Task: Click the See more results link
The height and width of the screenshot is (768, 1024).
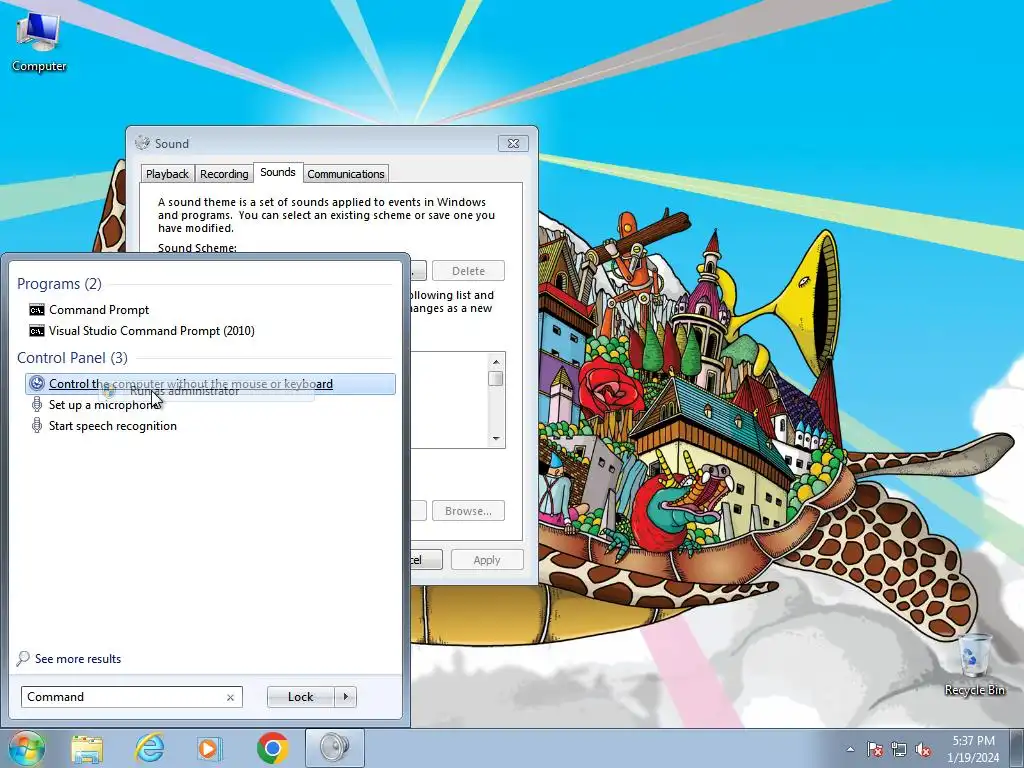Action: 78,658
